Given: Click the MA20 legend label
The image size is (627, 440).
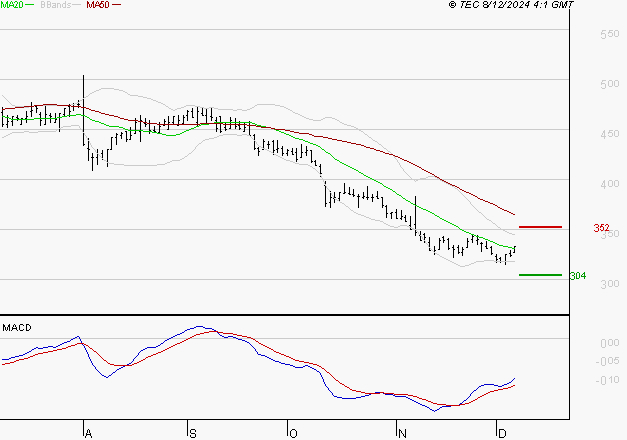Looking at the screenshot, I should 12,5.
